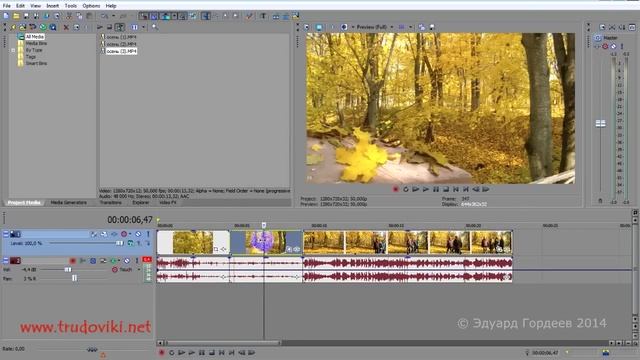Image resolution: width=640 pixels, height=360 pixels.
Task: Select Smart Bins folder
Action: click(36, 63)
